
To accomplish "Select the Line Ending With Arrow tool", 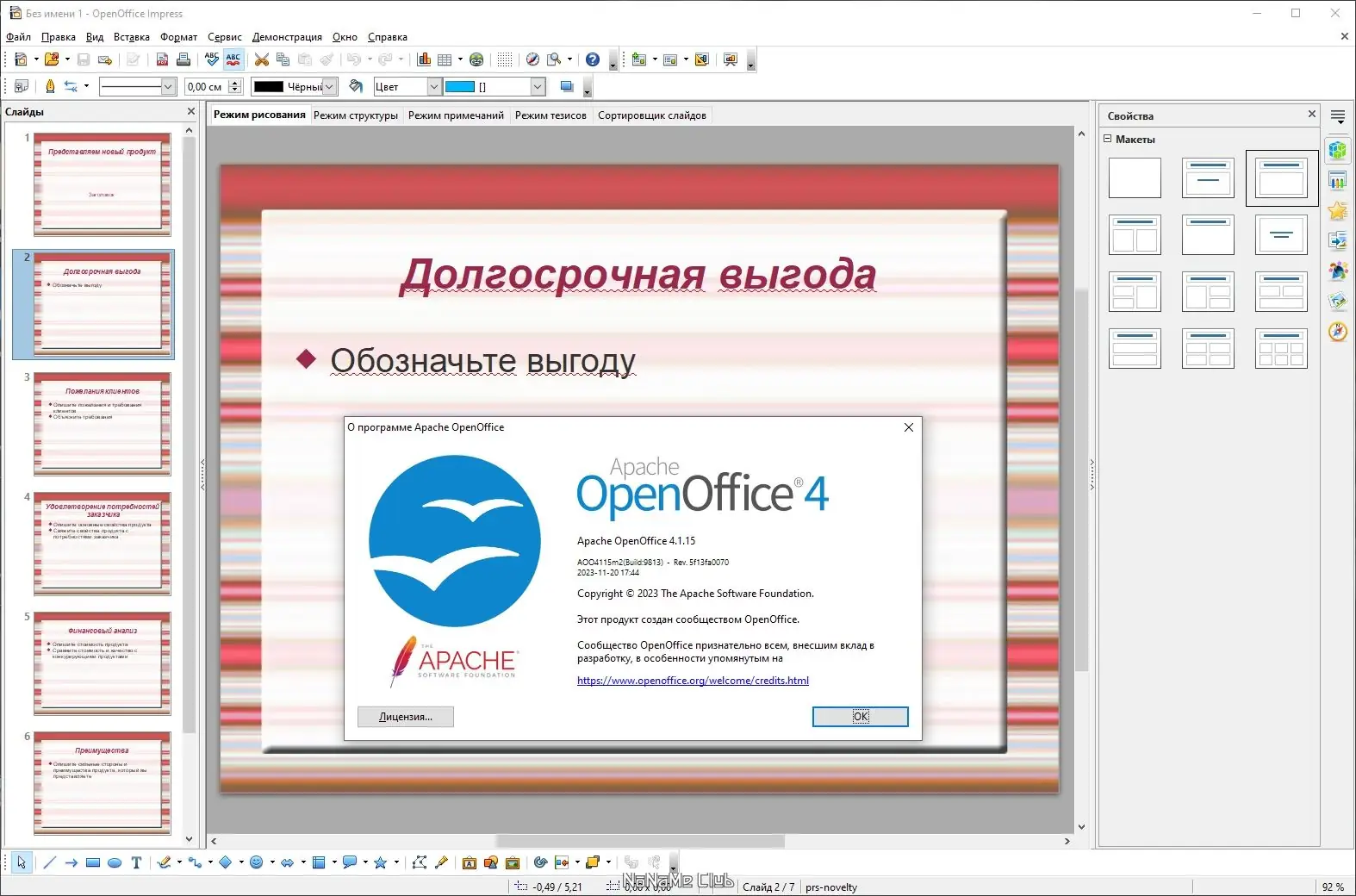I will [x=72, y=862].
